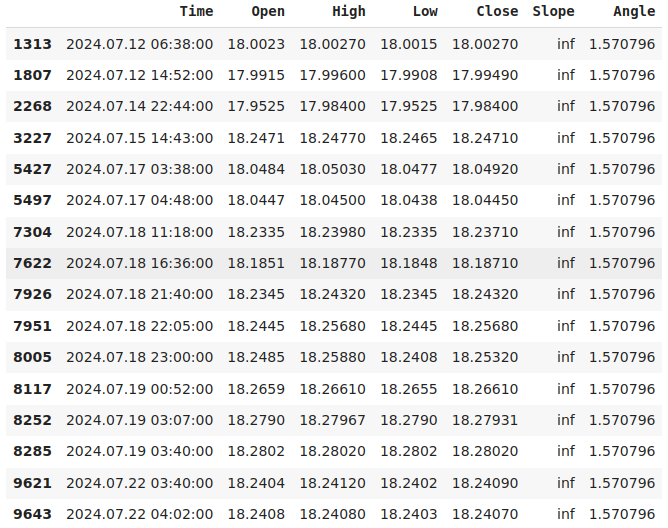Click Open value 17.9915
Viewport: 668px width, 528px height.
256,75
